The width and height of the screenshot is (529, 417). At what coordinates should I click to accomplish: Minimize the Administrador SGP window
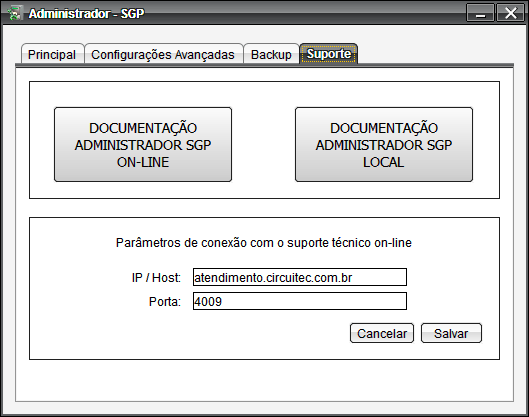pos(480,13)
